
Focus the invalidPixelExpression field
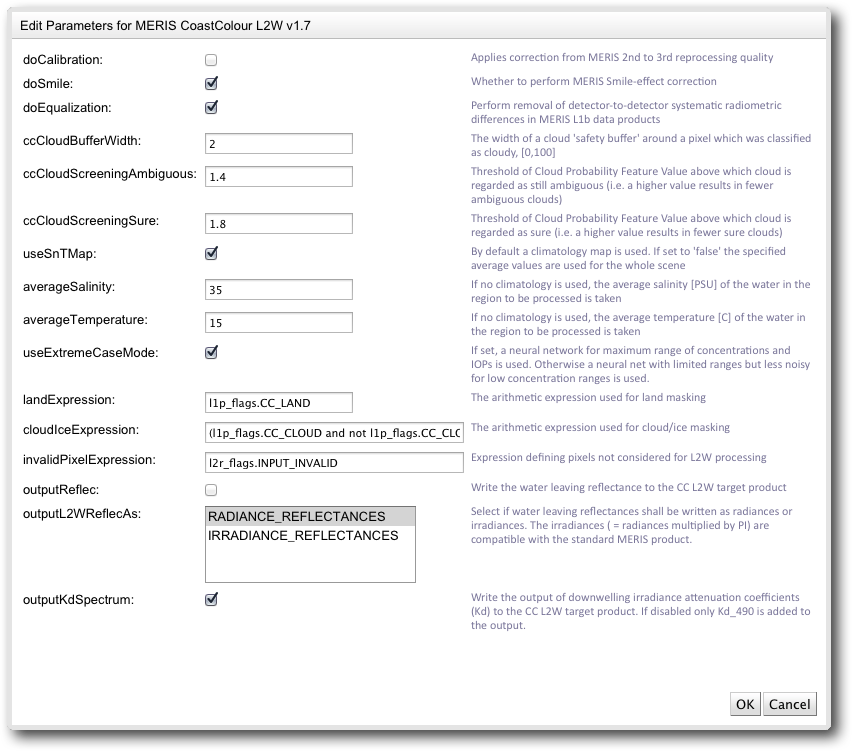334,463
